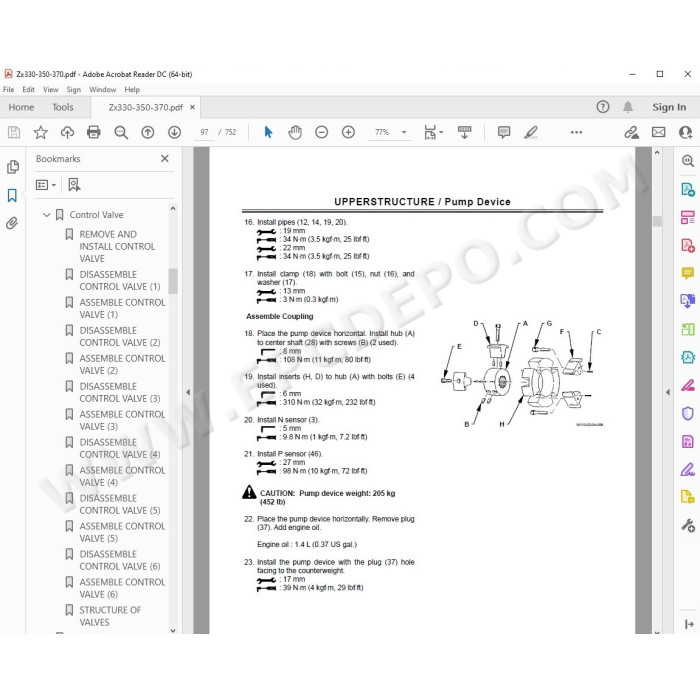This screenshot has height=700, width=700.
Task: Switch to the Tools tab
Action: coord(62,107)
